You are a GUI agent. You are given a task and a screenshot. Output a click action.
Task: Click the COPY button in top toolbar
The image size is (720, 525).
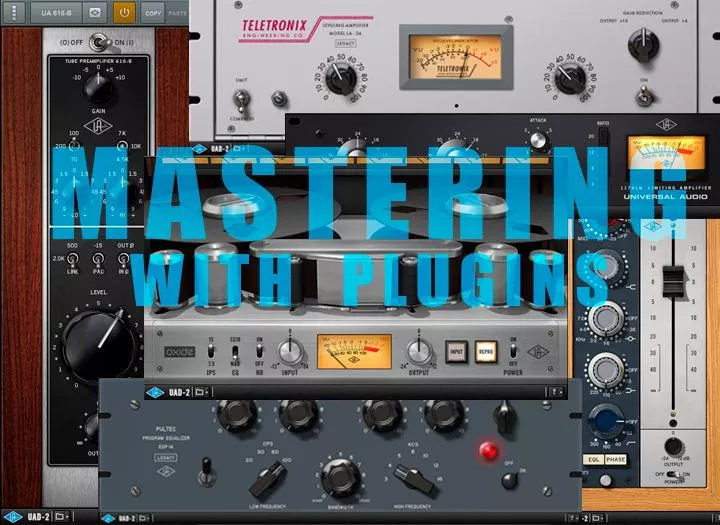click(x=153, y=13)
